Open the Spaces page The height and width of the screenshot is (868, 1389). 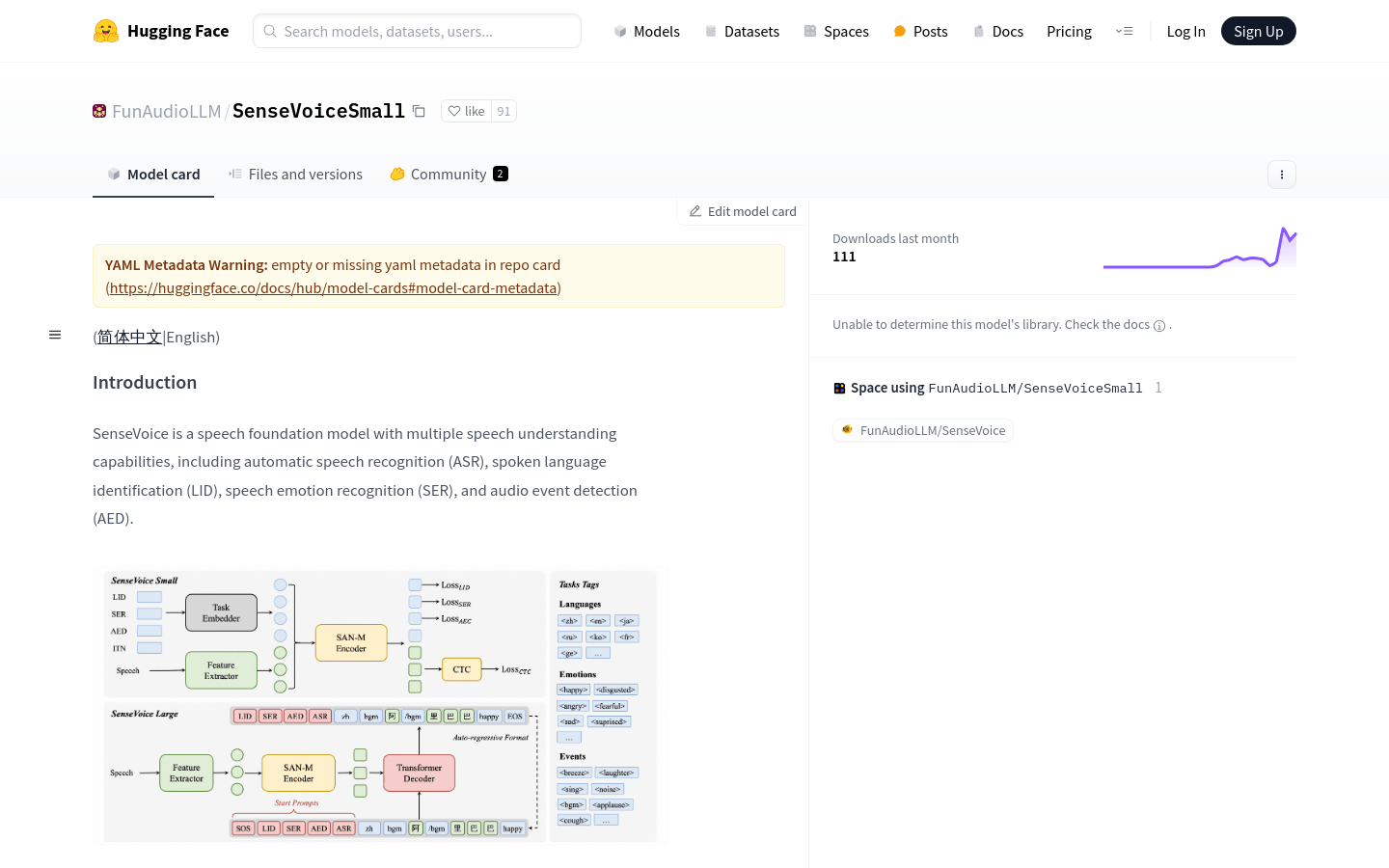coord(836,31)
